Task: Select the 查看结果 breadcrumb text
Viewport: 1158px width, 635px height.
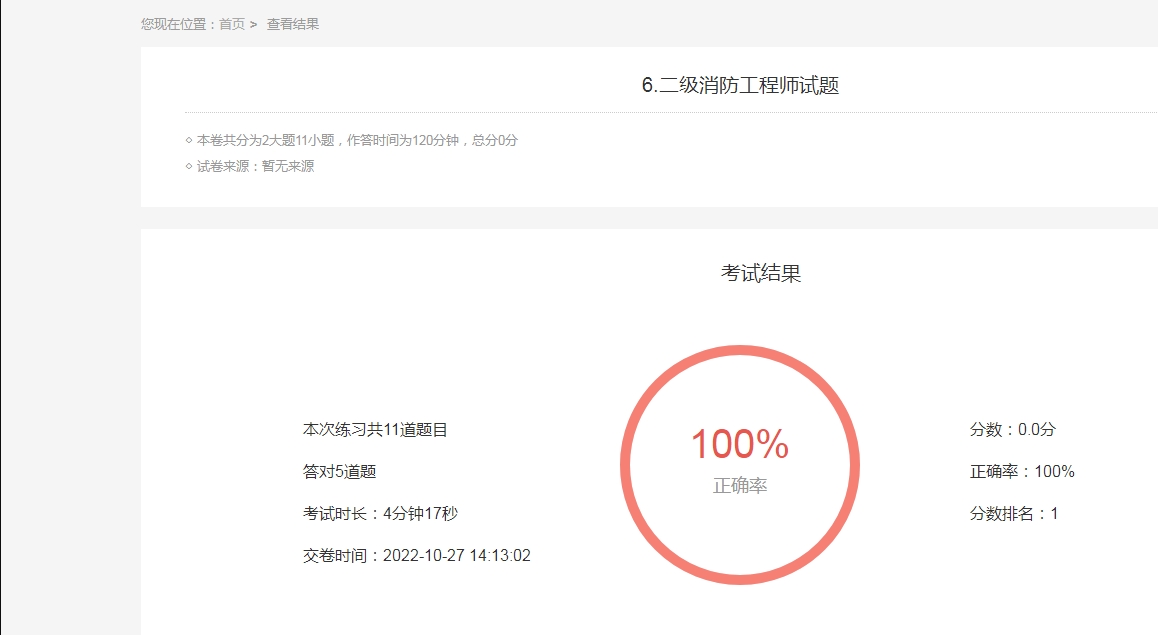Action: [x=293, y=24]
